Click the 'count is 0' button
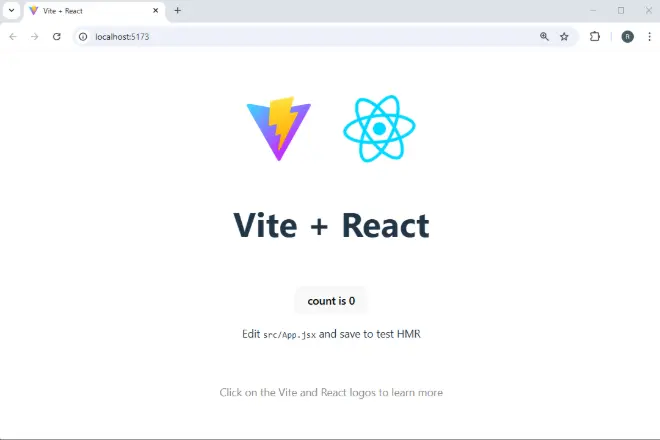Viewport: 660px width, 440px height. click(x=331, y=301)
